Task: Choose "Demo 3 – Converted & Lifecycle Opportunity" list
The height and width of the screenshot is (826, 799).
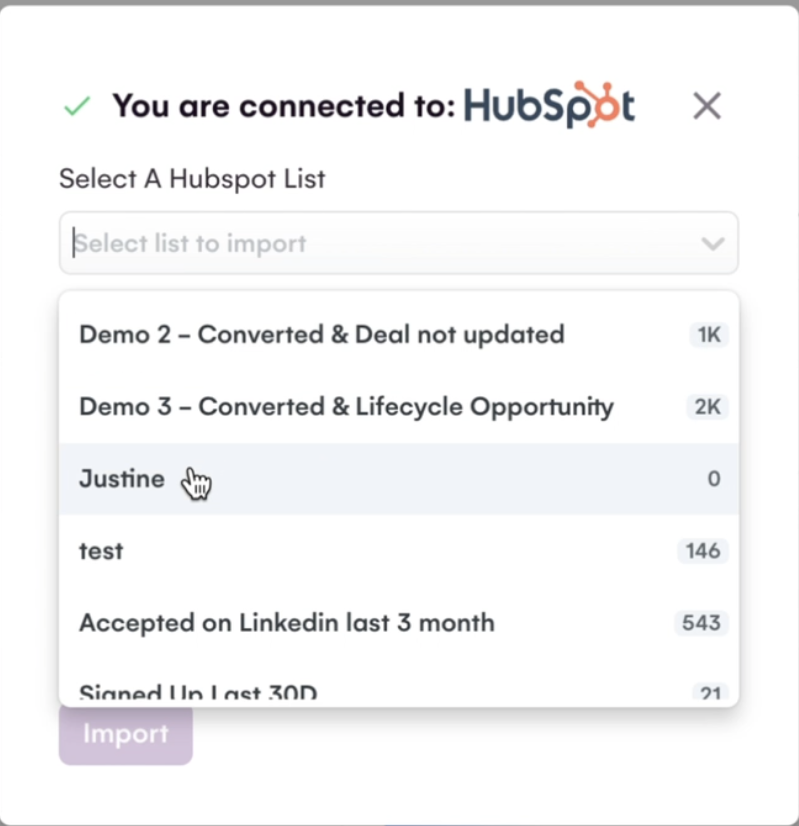Action: (x=346, y=407)
